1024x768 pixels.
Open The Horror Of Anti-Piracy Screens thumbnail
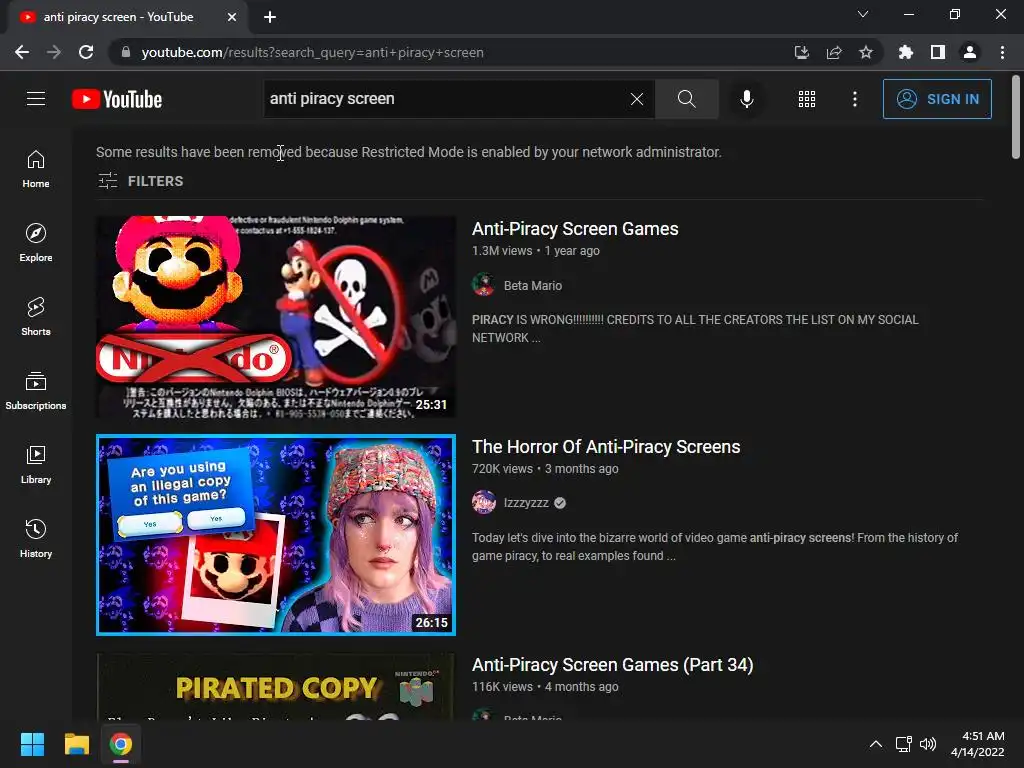pyautogui.click(x=276, y=535)
